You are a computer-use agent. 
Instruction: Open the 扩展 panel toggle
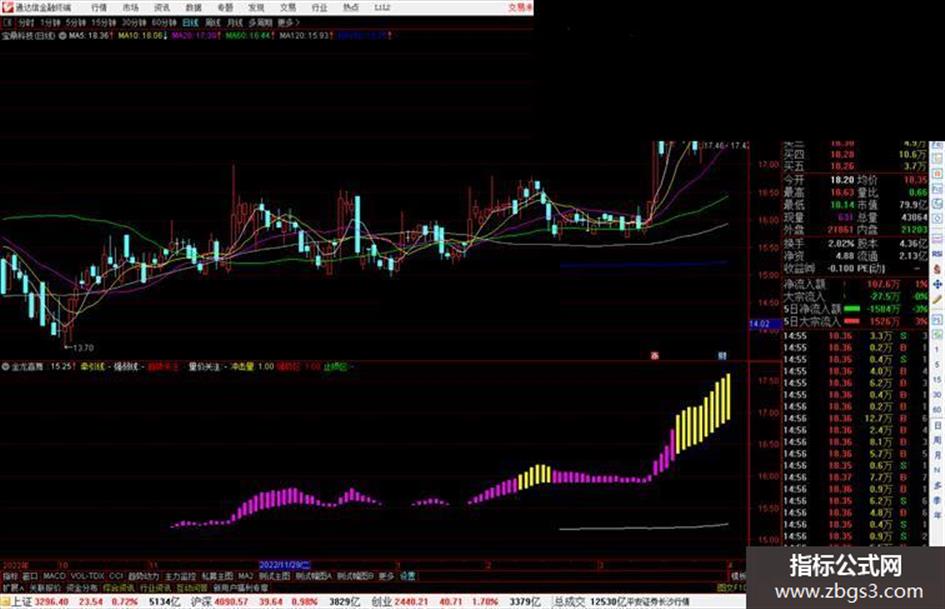(13, 587)
